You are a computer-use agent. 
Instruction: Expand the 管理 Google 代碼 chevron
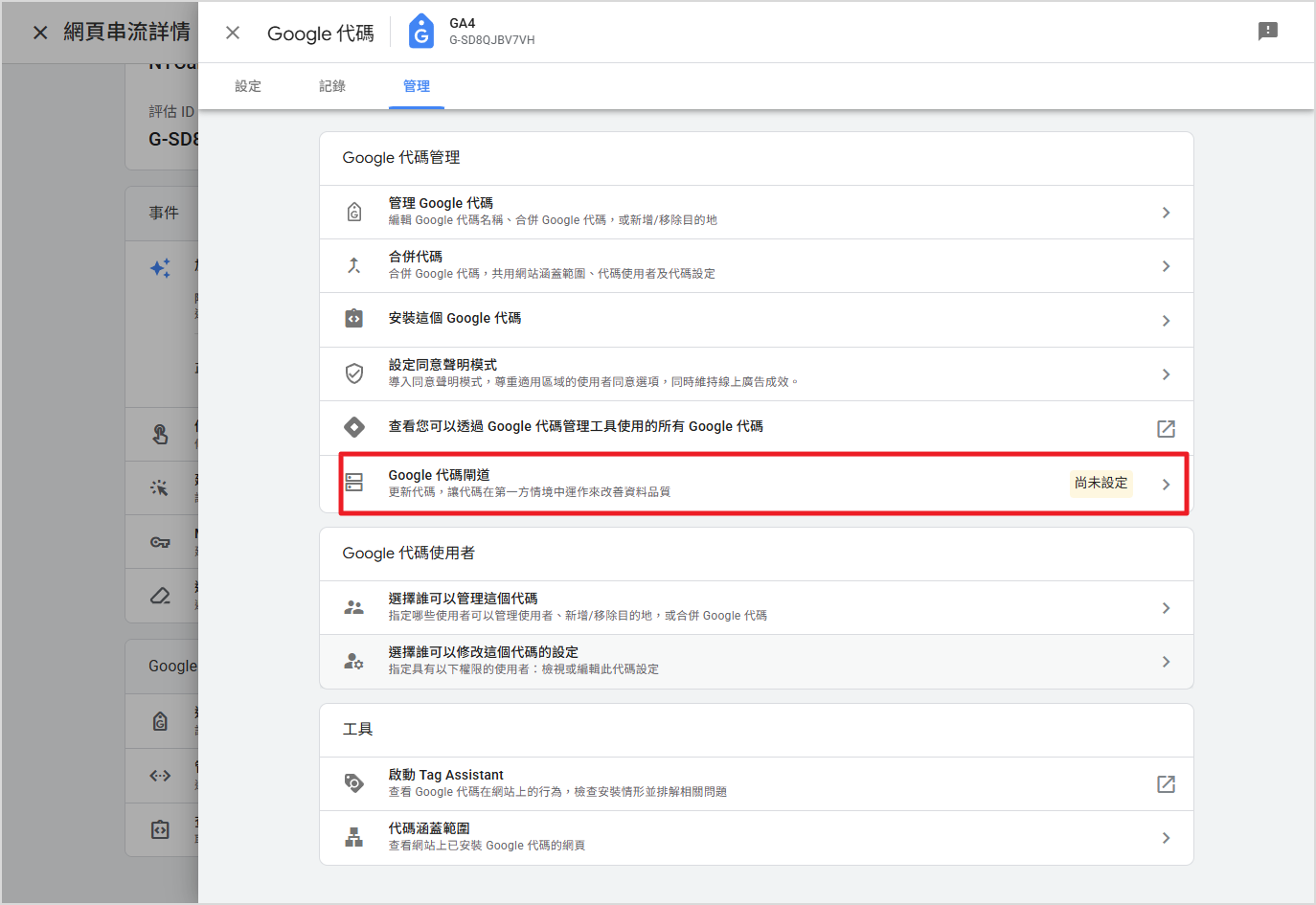point(1166,213)
